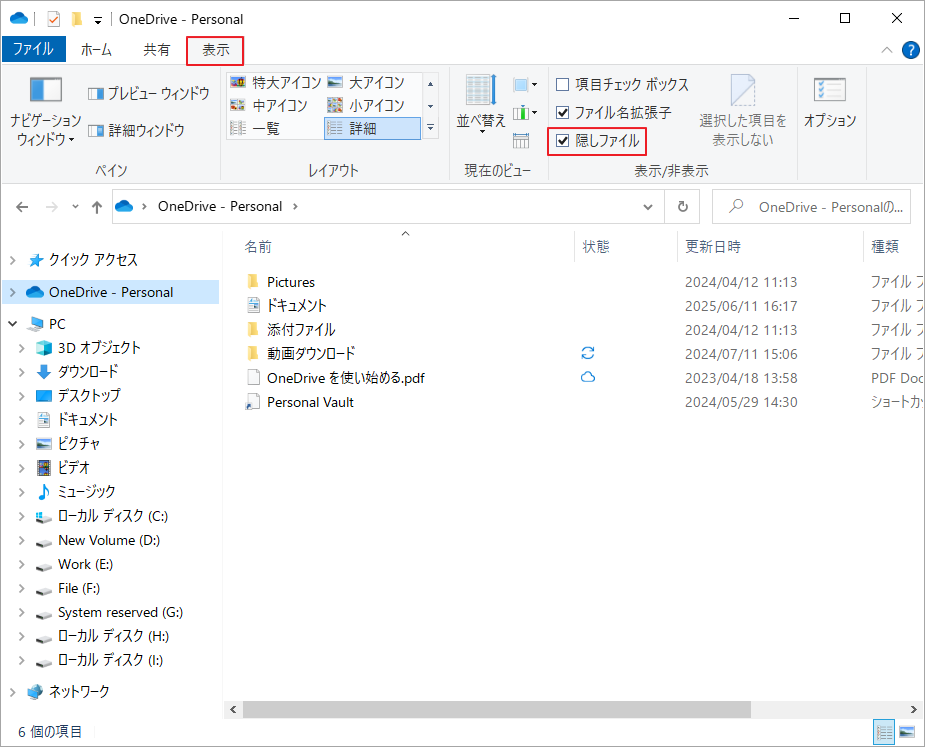The image size is (925, 747).
Task: Go back with the back arrow
Action: pyautogui.click(x=22, y=207)
